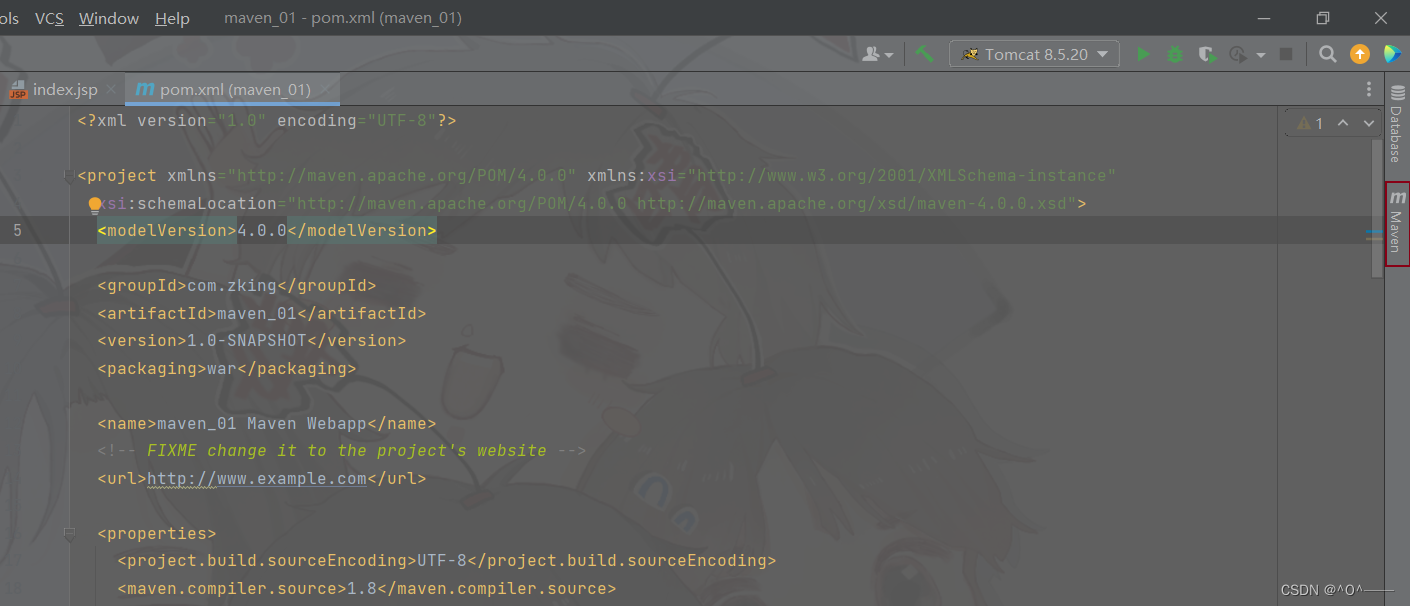Image resolution: width=1410 pixels, height=606 pixels.
Task: Click the groupId value com.zking
Action: click(232, 286)
